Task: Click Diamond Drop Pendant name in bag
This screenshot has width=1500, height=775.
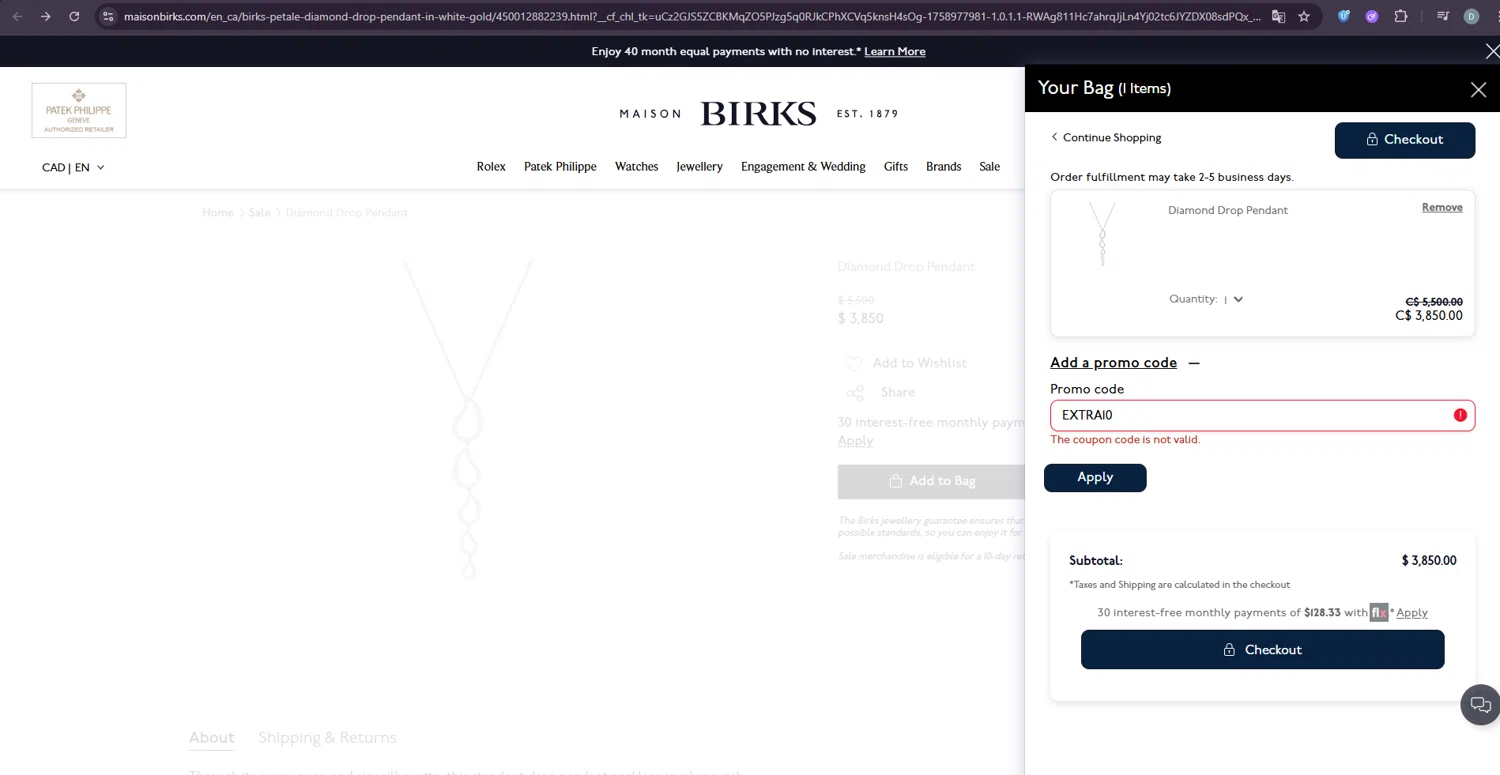Action: coord(1228,210)
